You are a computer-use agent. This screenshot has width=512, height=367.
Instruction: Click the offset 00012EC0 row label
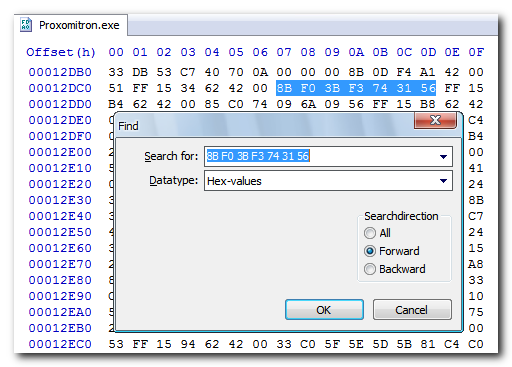click(60, 344)
